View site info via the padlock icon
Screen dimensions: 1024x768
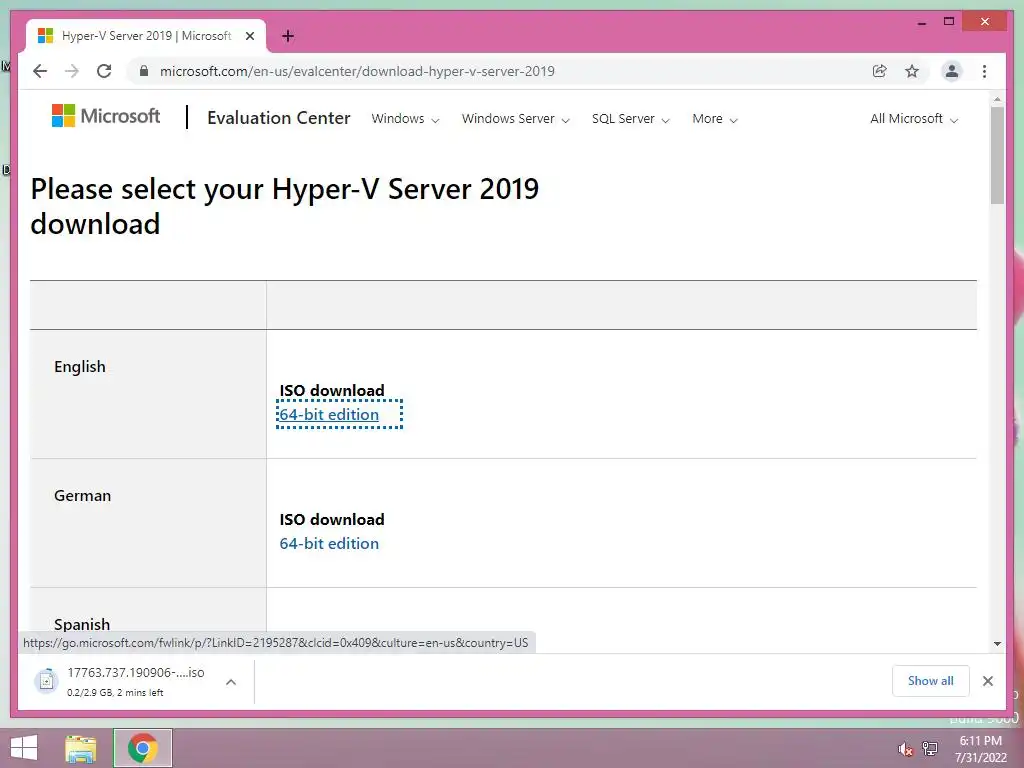point(144,71)
